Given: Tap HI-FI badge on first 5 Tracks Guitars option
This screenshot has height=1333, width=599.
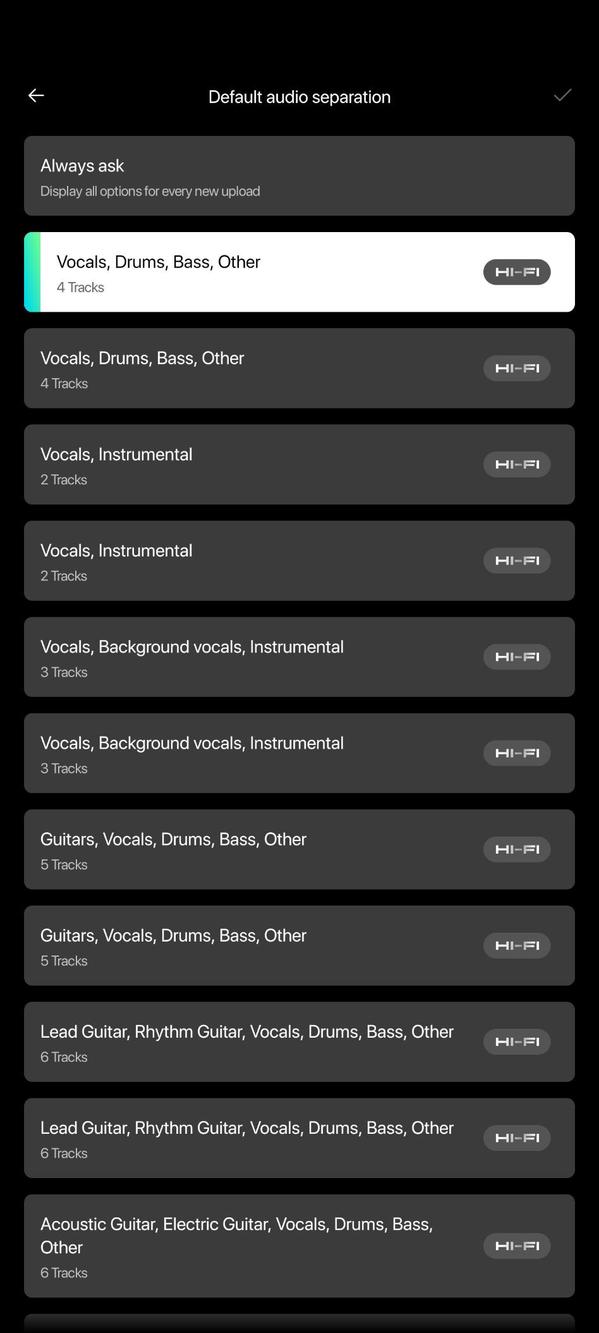Looking at the screenshot, I should point(517,849).
